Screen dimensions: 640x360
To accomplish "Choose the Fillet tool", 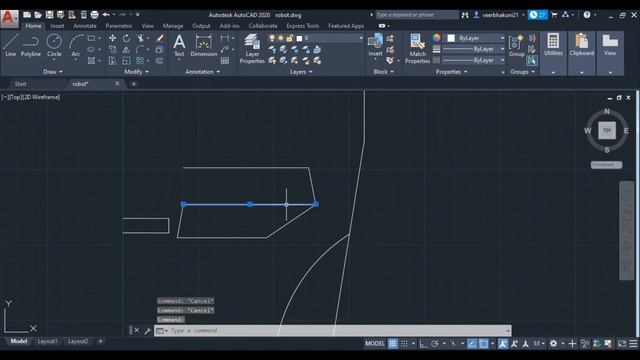I will coord(140,49).
